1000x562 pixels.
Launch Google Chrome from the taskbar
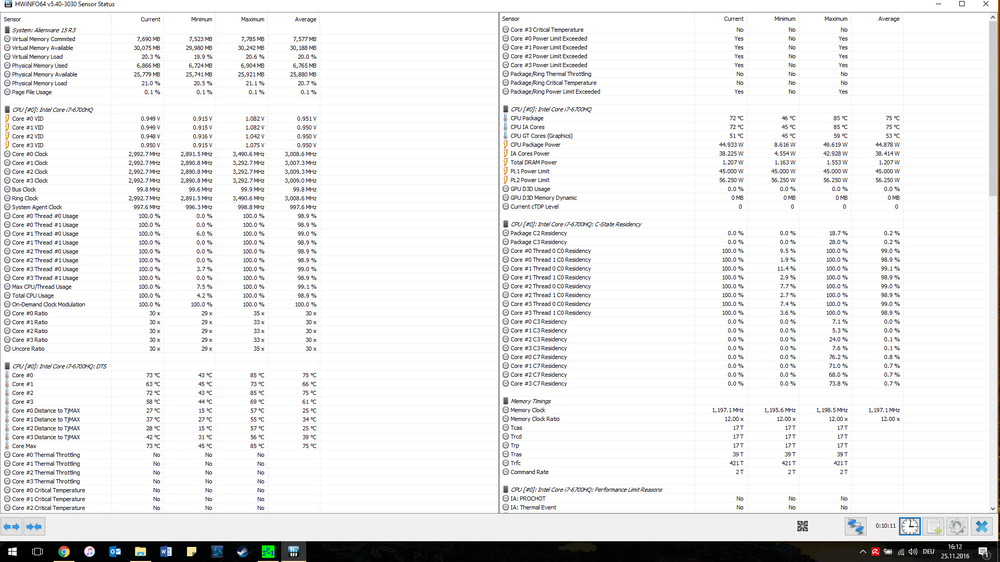pos(63,551)
